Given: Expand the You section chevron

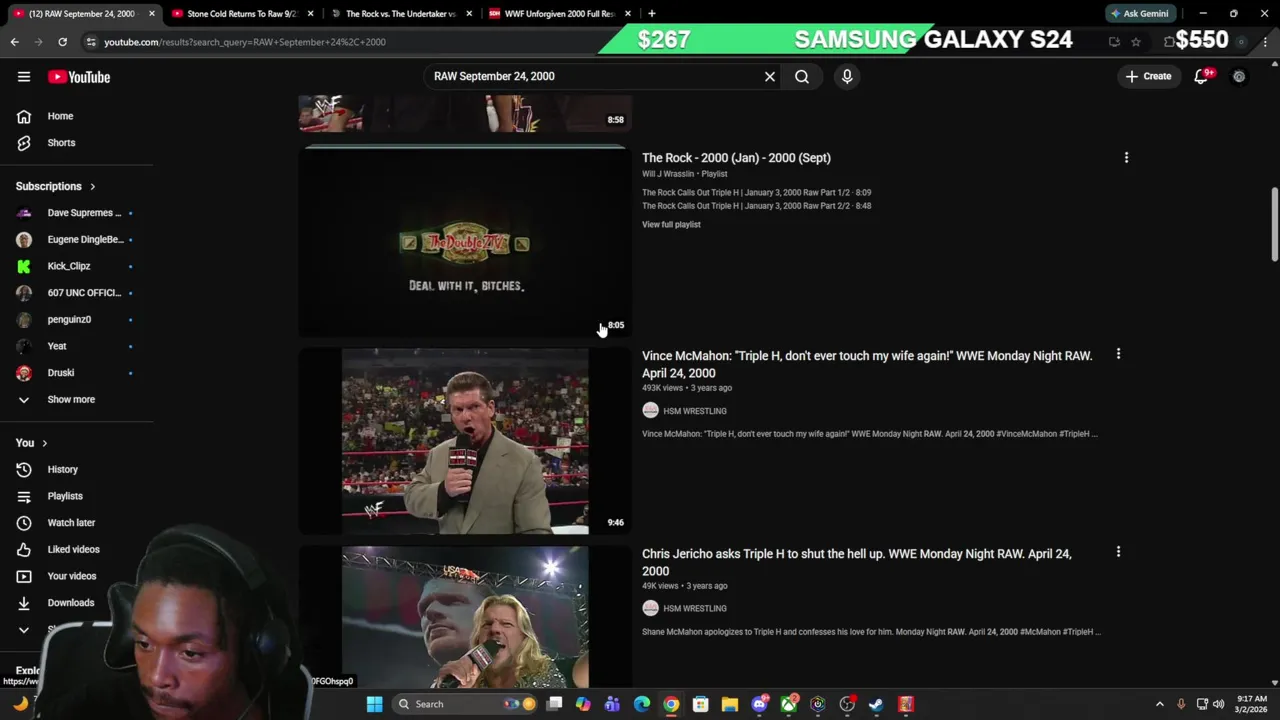Looking at the screenshot, I should click(44, 443).
